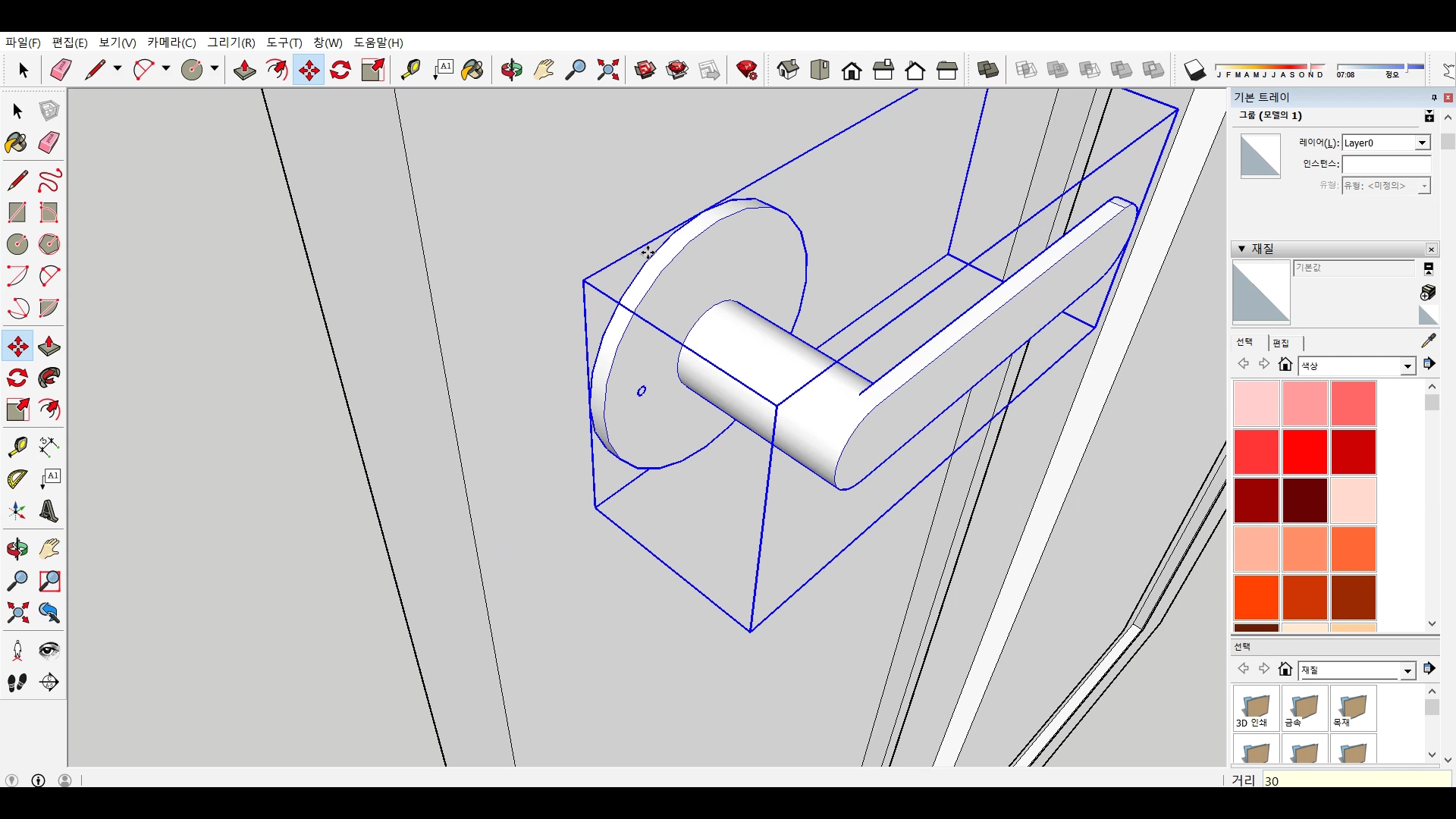Select the Eraser tool in top toolbar
The image size is (1456, 819).
61,71
